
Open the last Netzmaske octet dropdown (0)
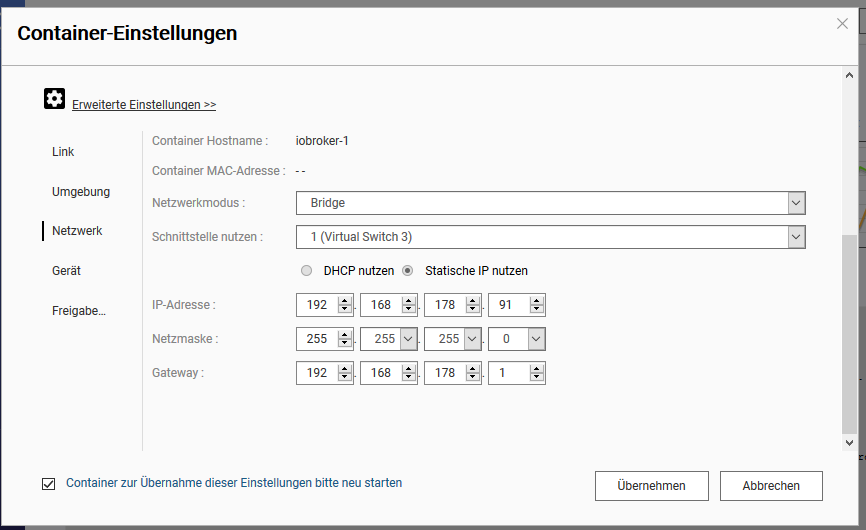536,339
